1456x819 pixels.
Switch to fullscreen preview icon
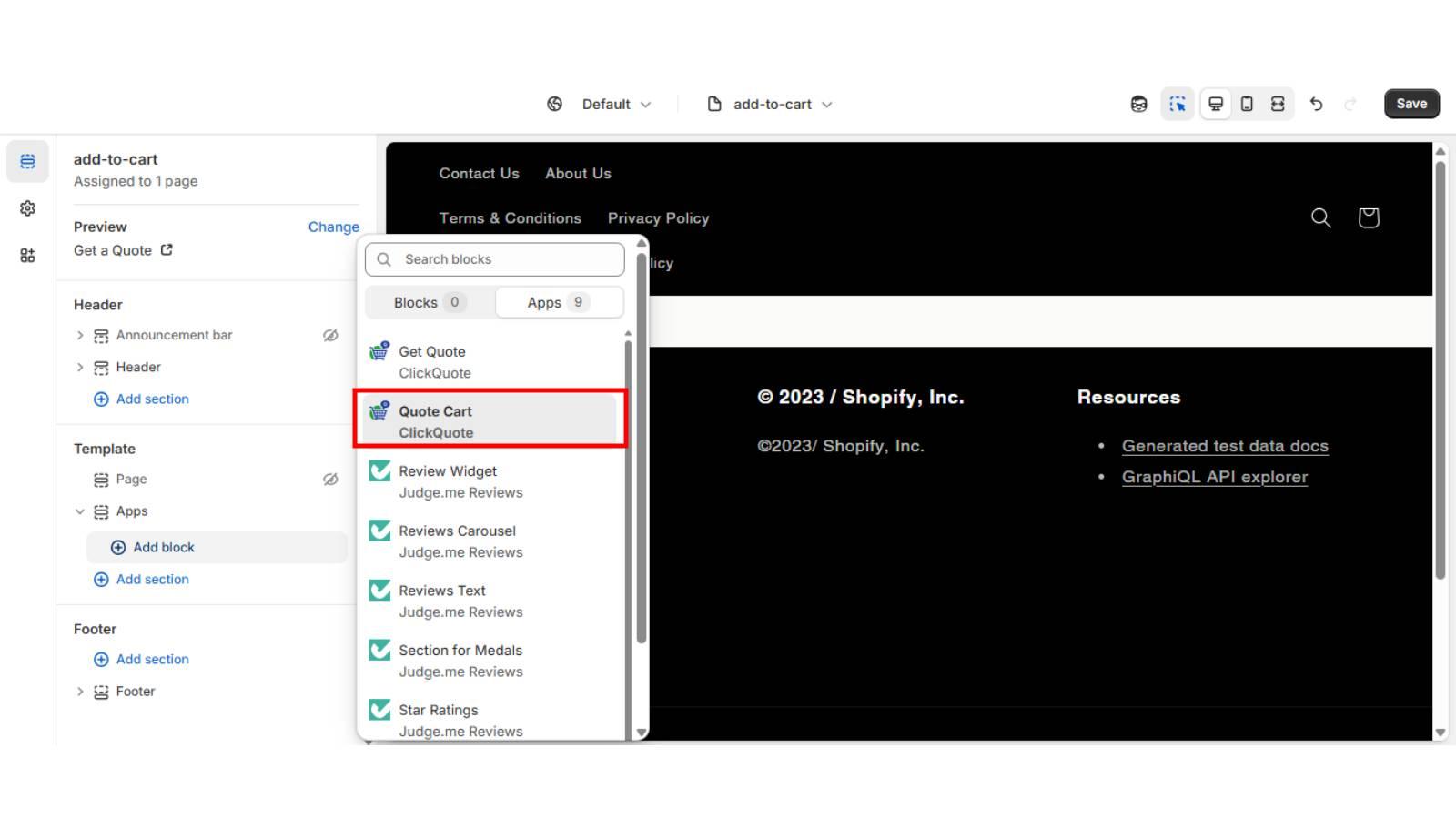click(1278, 104)
